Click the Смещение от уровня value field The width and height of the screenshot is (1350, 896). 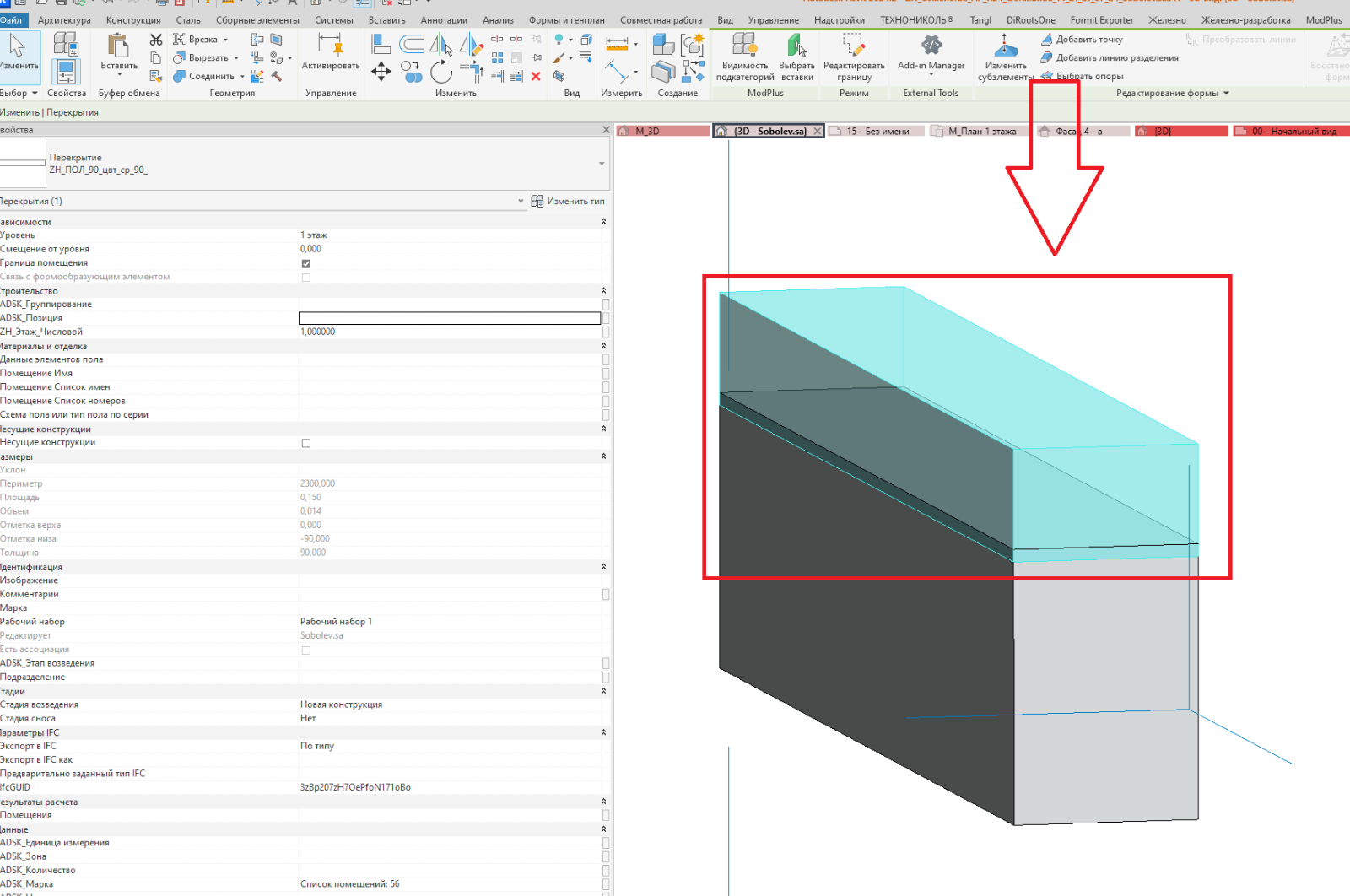coord(450,249)
